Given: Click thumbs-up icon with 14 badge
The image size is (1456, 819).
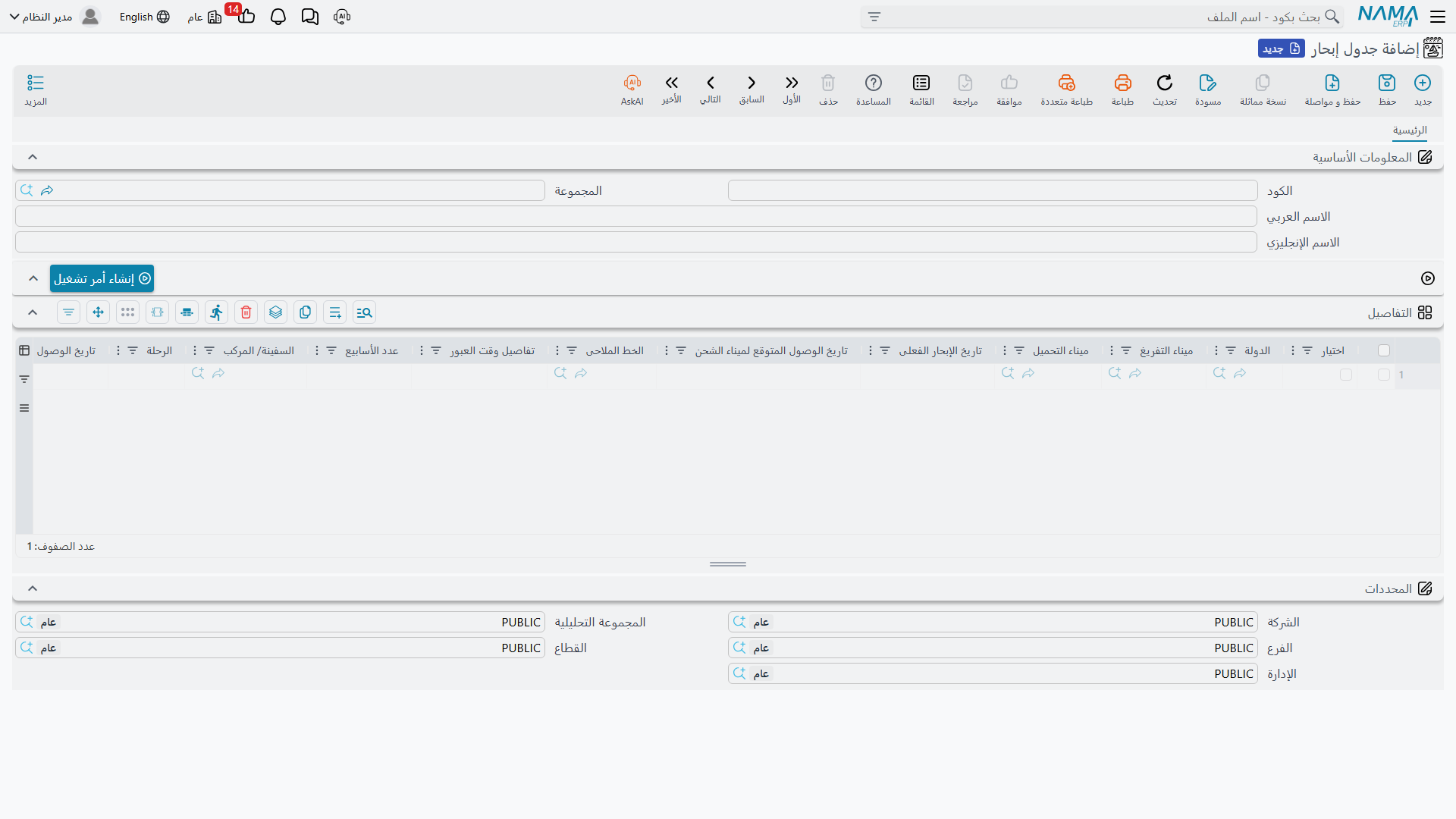Looking at the screenshot, I should point(246,16).
